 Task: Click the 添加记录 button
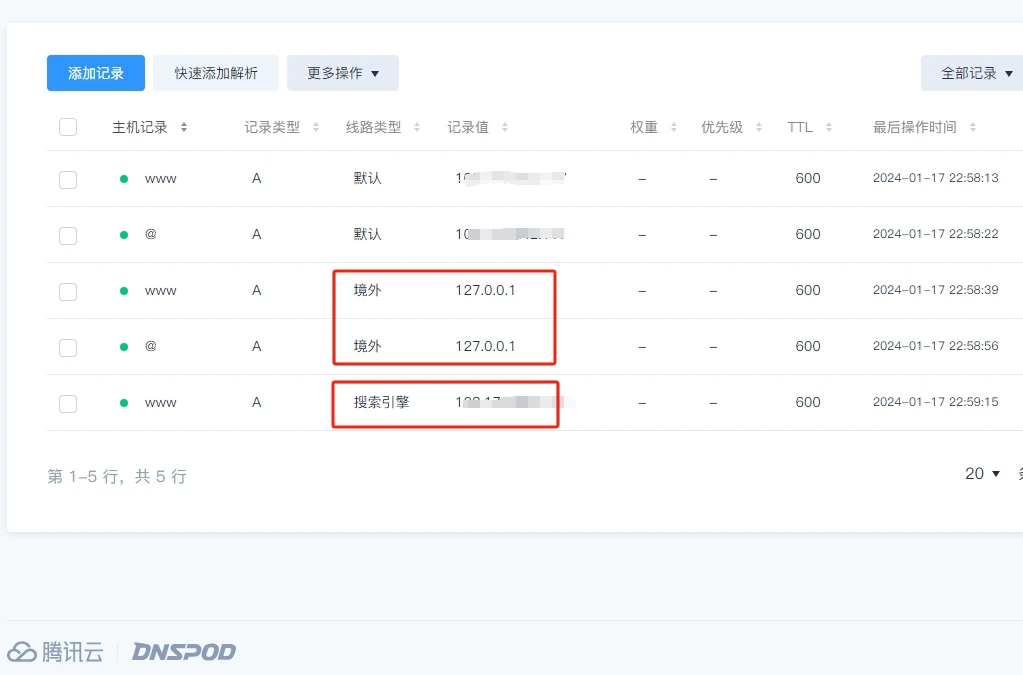point(96,73)
